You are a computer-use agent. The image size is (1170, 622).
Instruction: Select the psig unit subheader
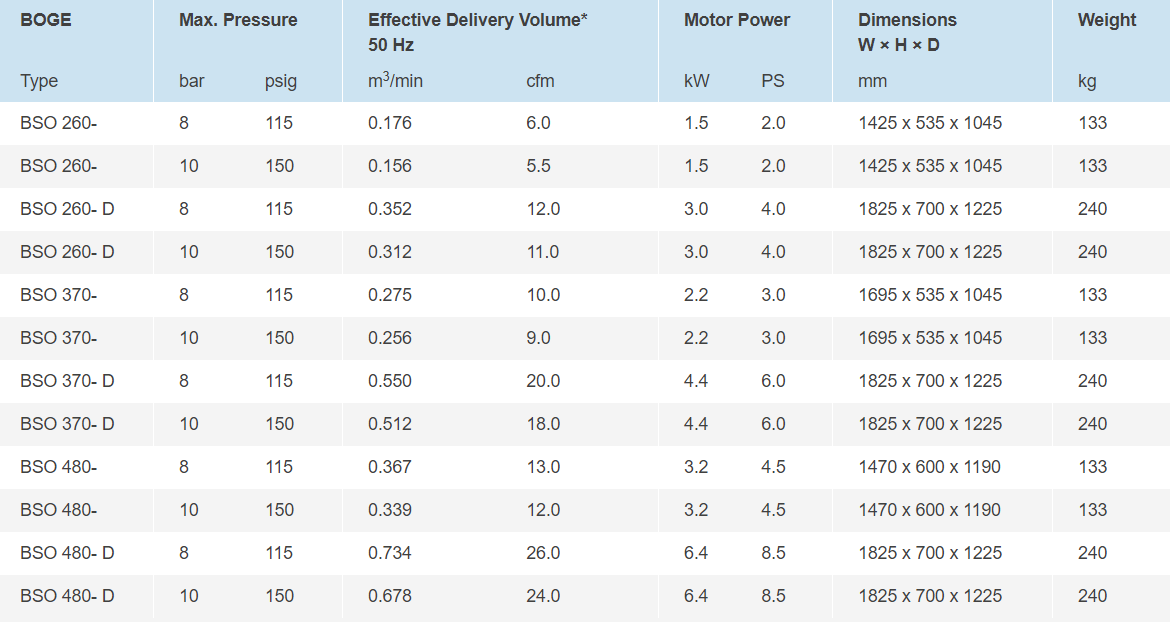281,81
